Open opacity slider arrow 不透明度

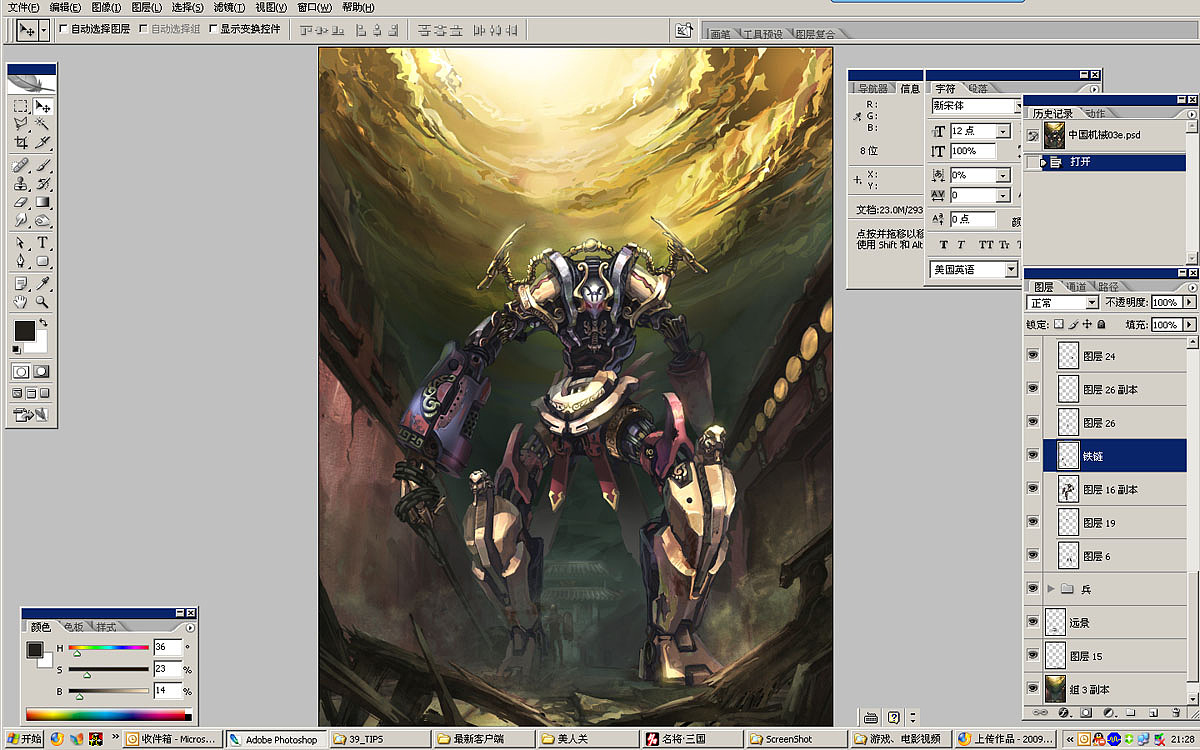click(1189, 302)
